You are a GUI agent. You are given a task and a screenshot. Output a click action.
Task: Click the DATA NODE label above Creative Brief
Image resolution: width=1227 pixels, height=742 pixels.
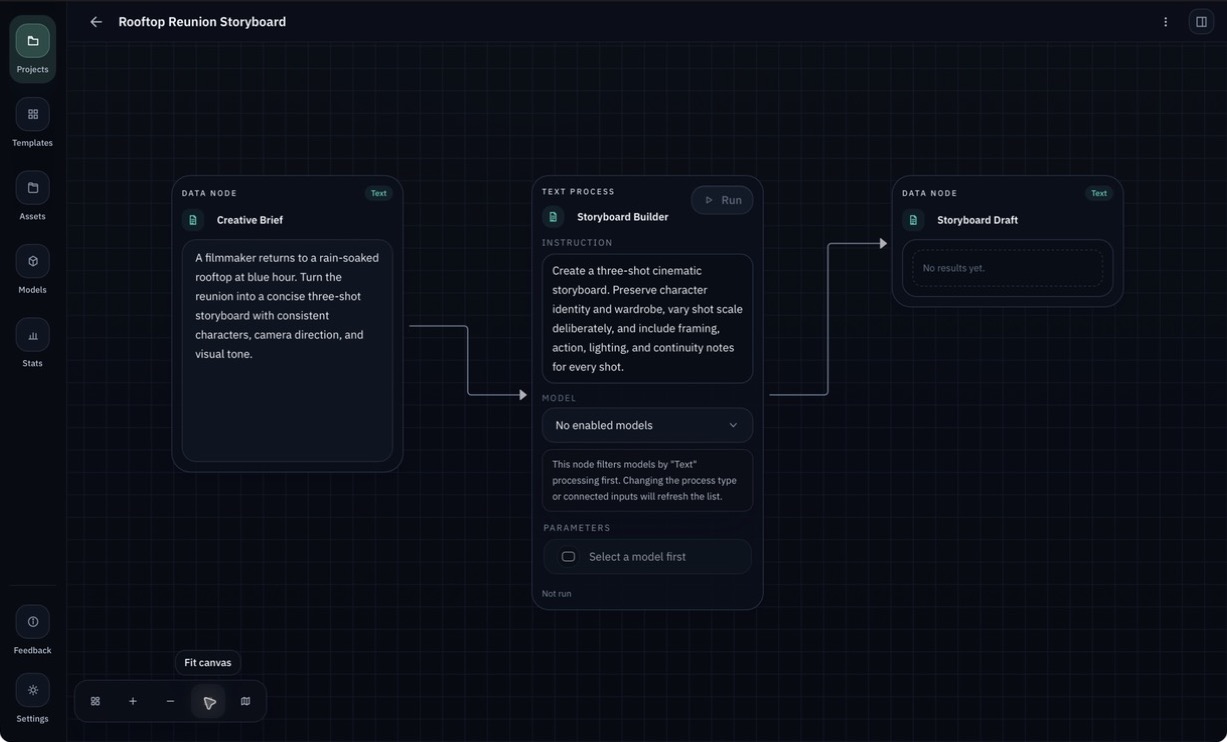(209, 193)
